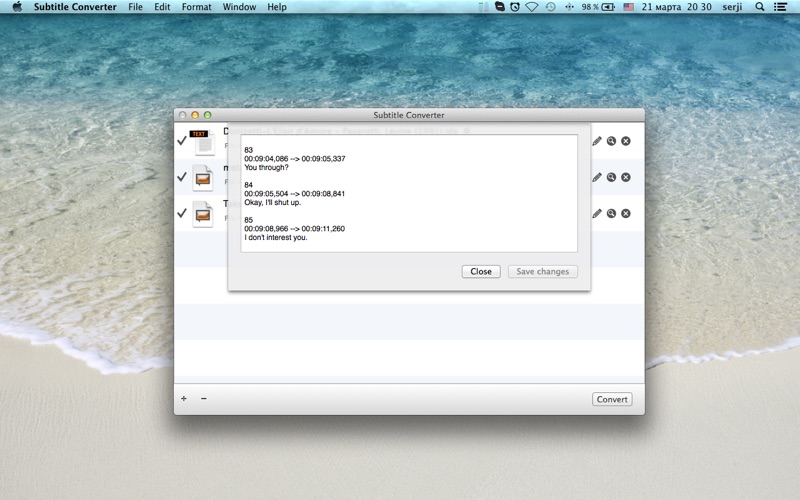
Task: Click the magnifier preview icon in first row
Action: (611, 141)
